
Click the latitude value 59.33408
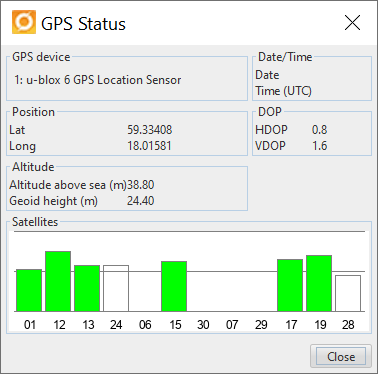point(150,130)
